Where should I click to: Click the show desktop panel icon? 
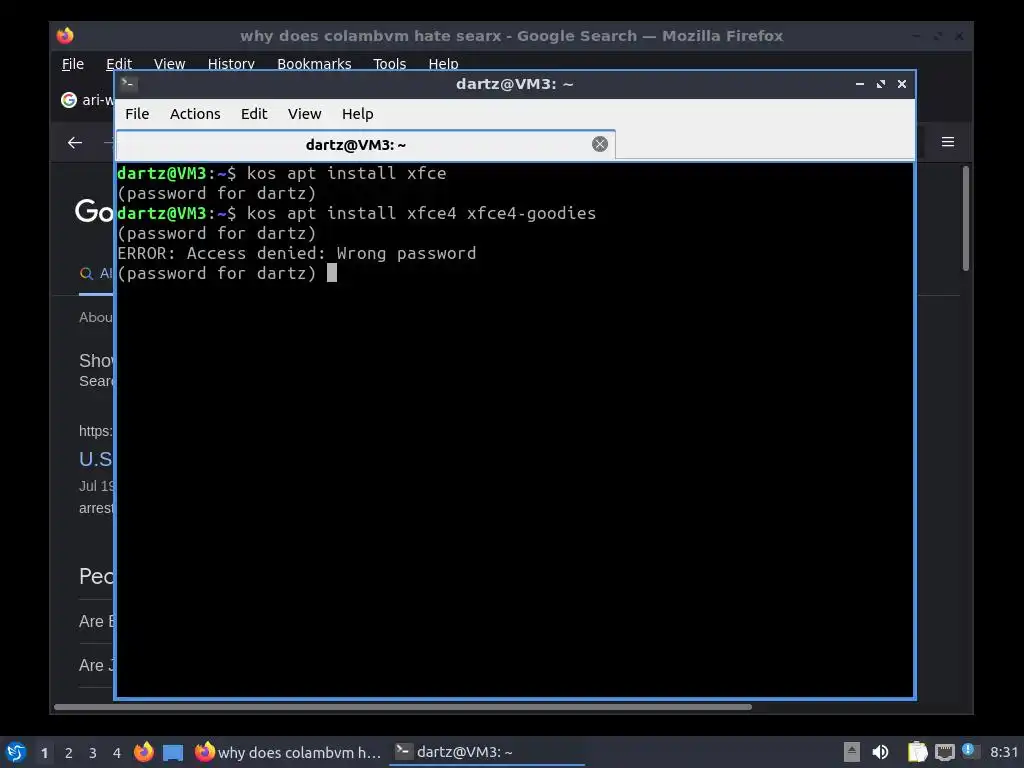172,753
